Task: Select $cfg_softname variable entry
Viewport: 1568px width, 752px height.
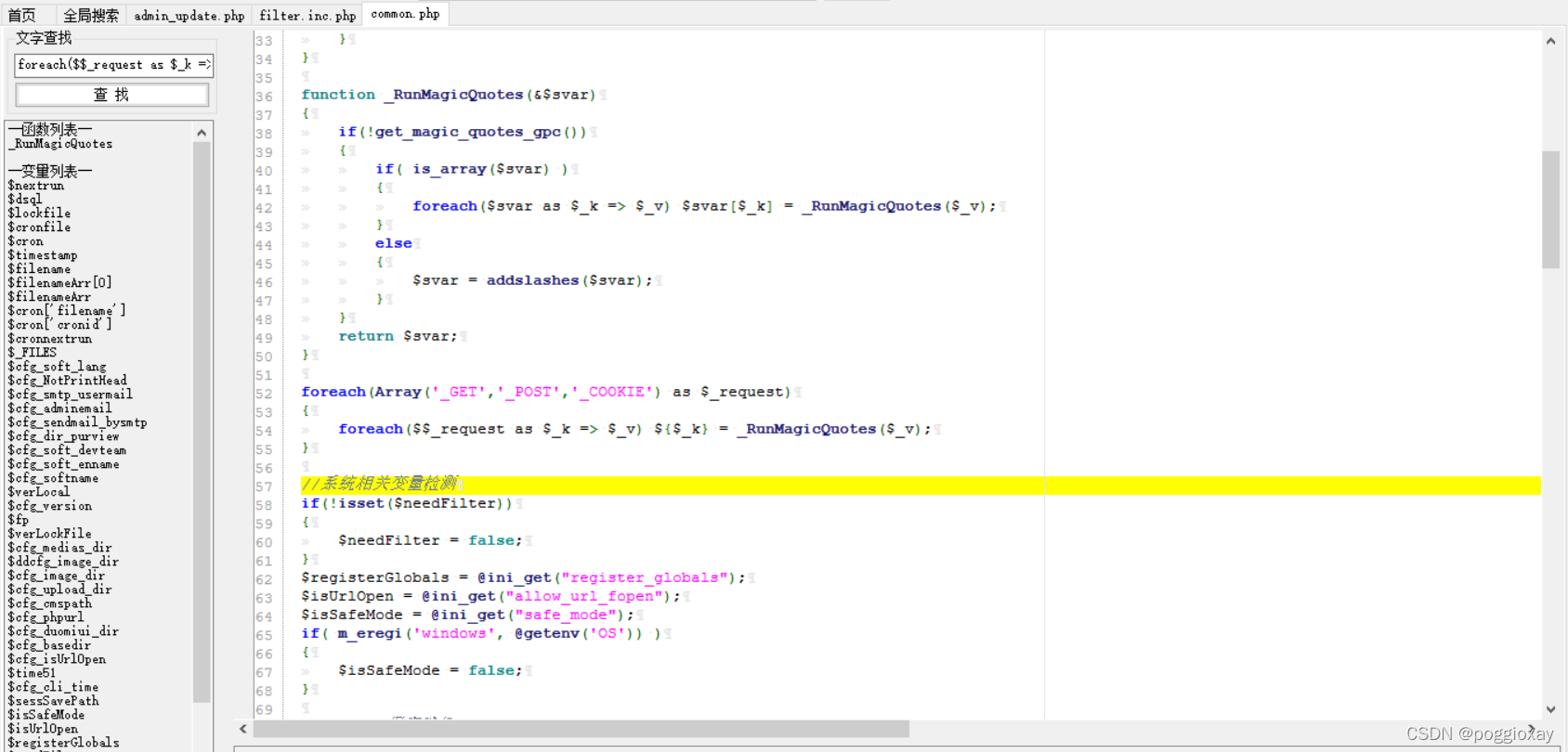Action: 53,478
